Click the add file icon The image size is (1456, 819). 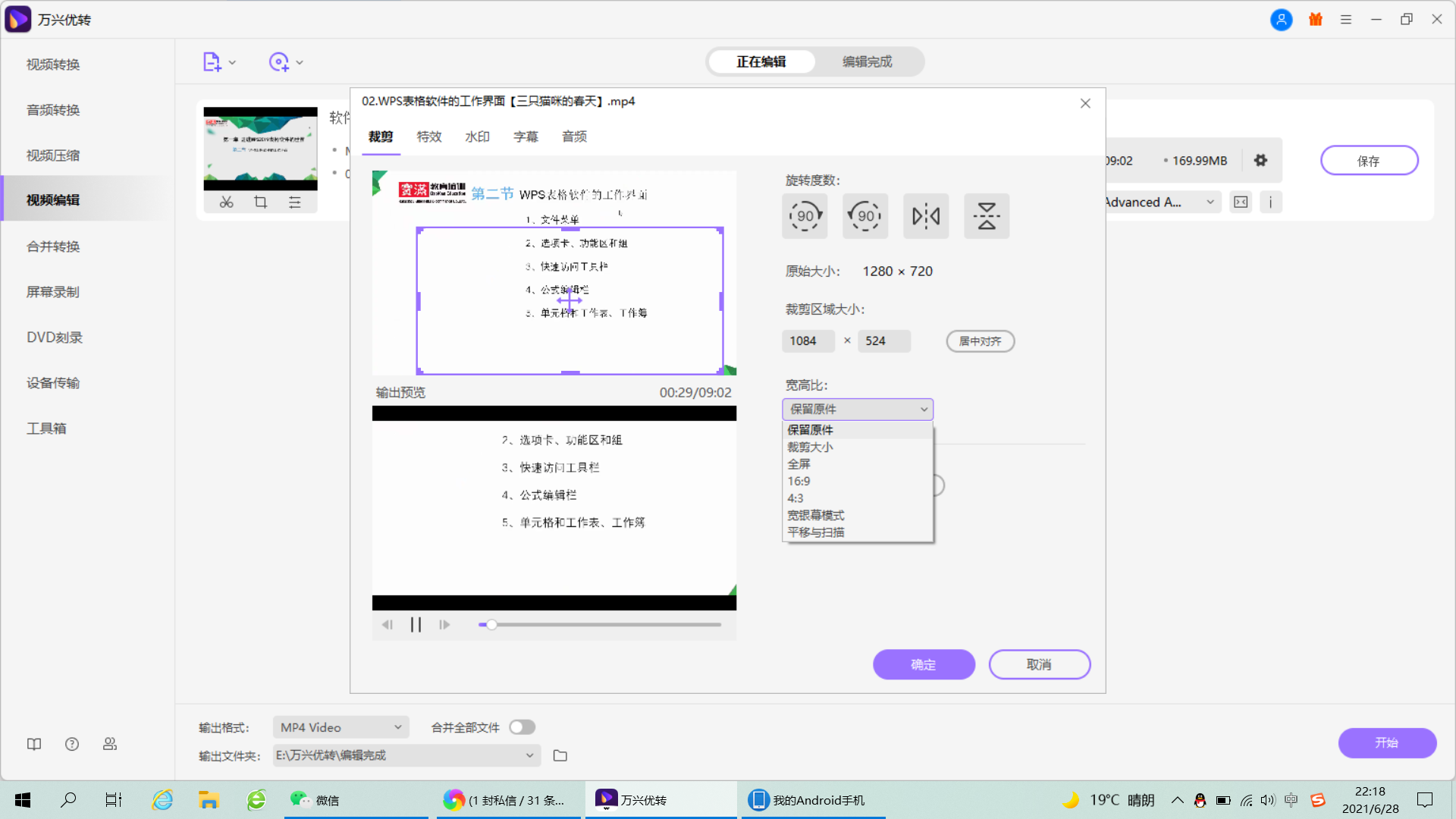coord(212,62)
